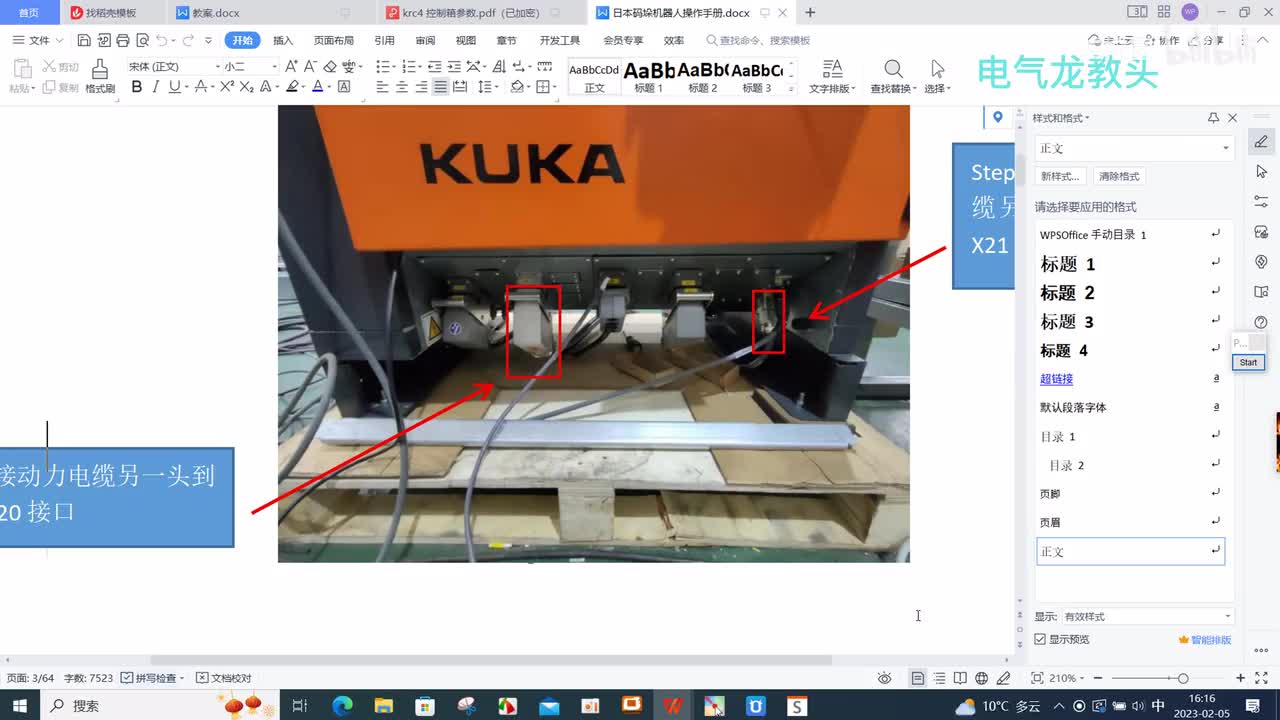Increase paragraph indent
The height and width of the screenshot is (720, 1280).
tap(455, 66)
